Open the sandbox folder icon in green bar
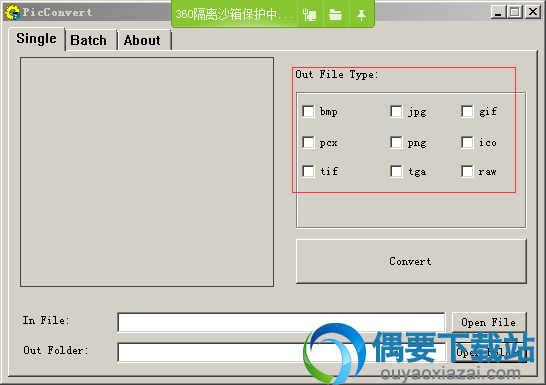The width and height of the screenshot is (546, 385). [335, 15]
